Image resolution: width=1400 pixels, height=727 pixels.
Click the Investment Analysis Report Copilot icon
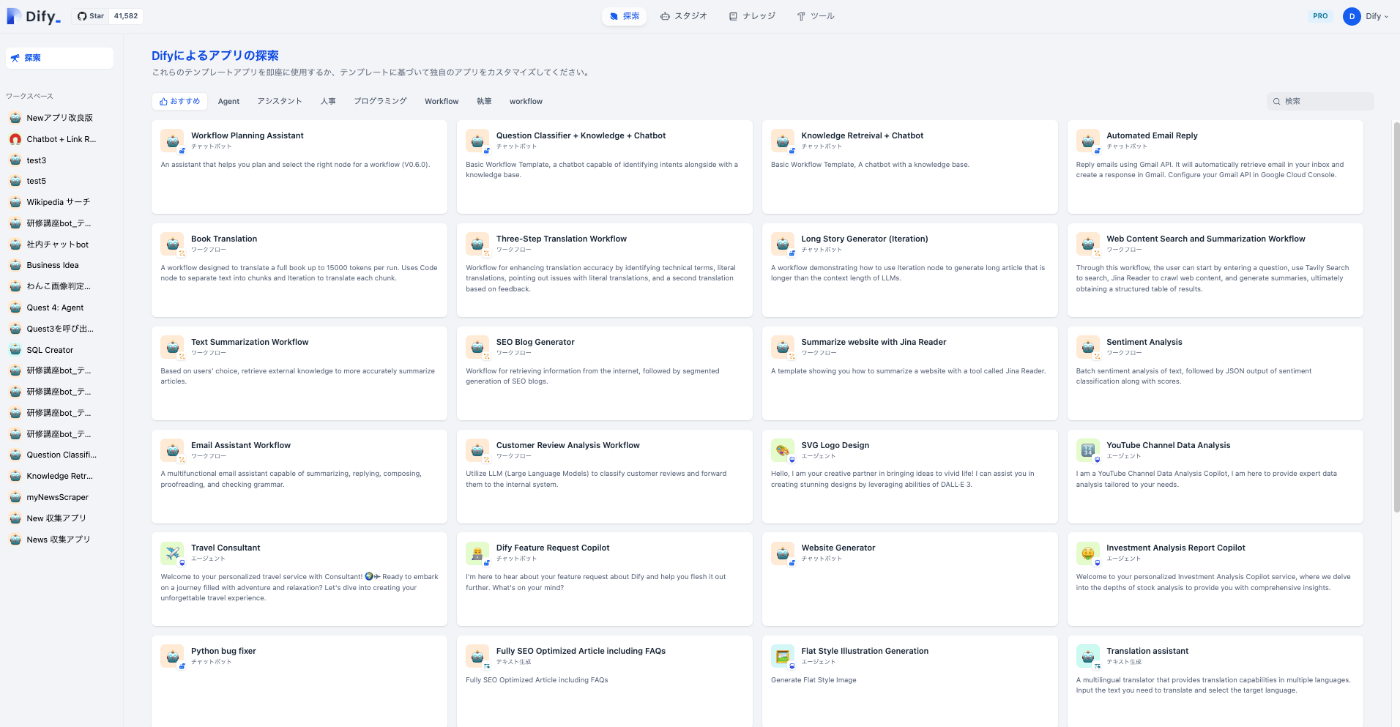click(x=1088, y=553)
